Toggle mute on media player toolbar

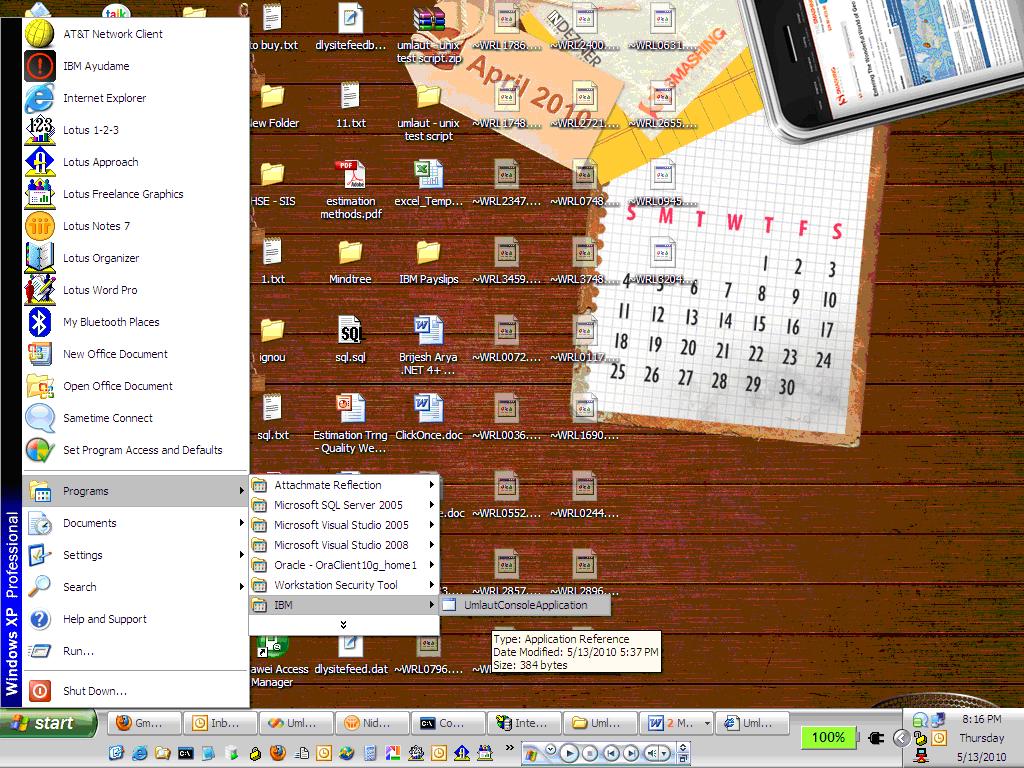652,753
